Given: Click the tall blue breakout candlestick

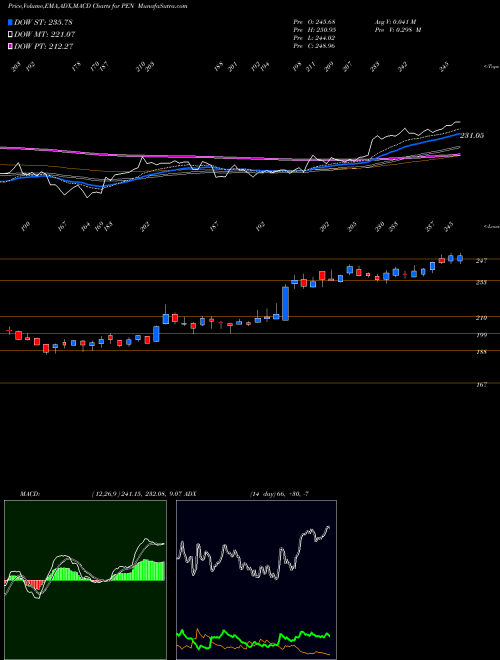Looking at the screenshot, I should click(285, 303).
